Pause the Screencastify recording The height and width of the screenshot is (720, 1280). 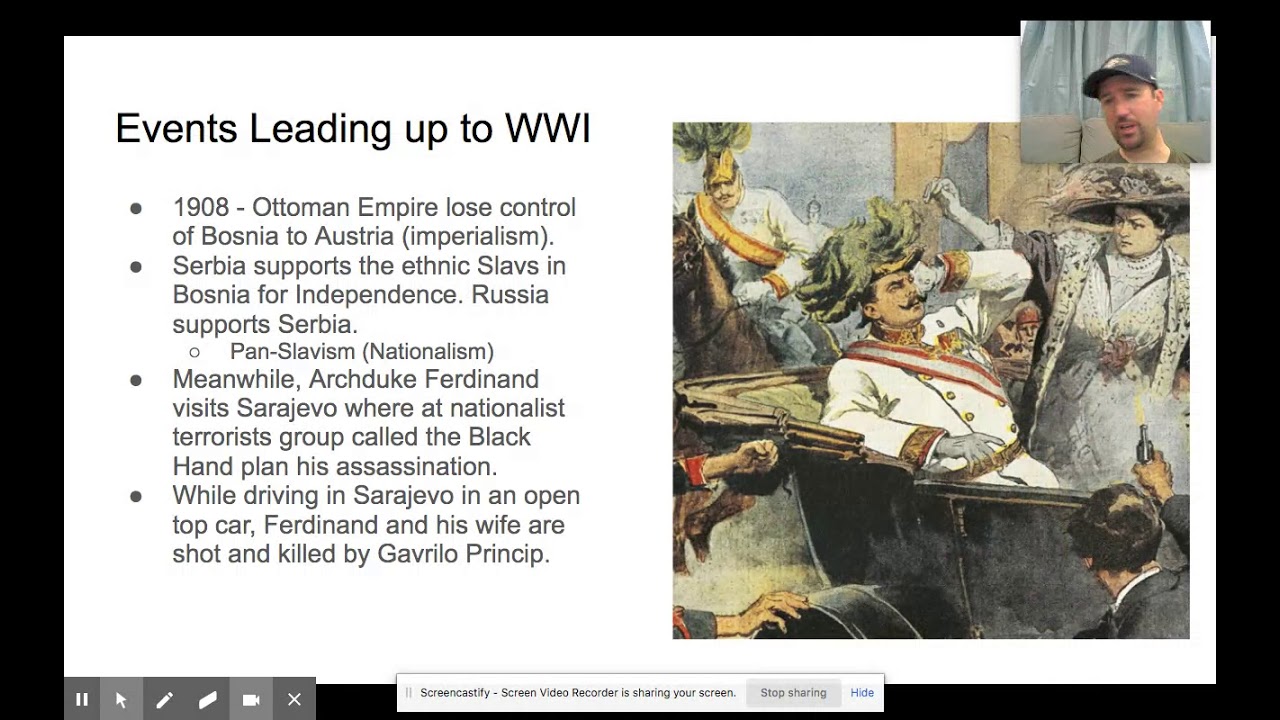[82, 700]
